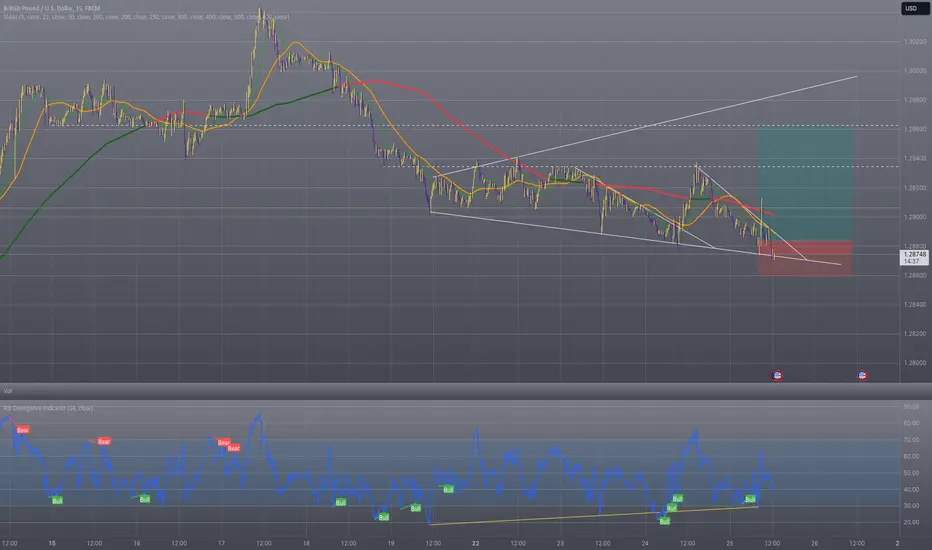This screenshot has height=550, width=932.
Task: Click the Bull label near the 16 date
Action: point(144,499)
